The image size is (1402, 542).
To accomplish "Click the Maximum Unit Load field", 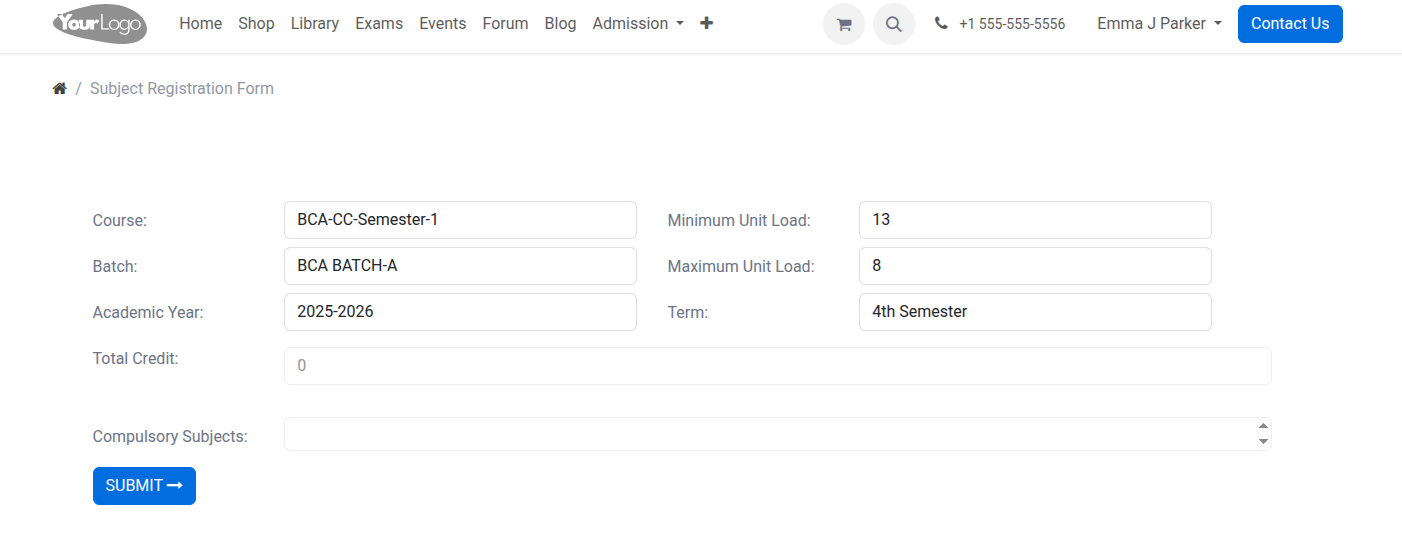I will coord(1035,266).
